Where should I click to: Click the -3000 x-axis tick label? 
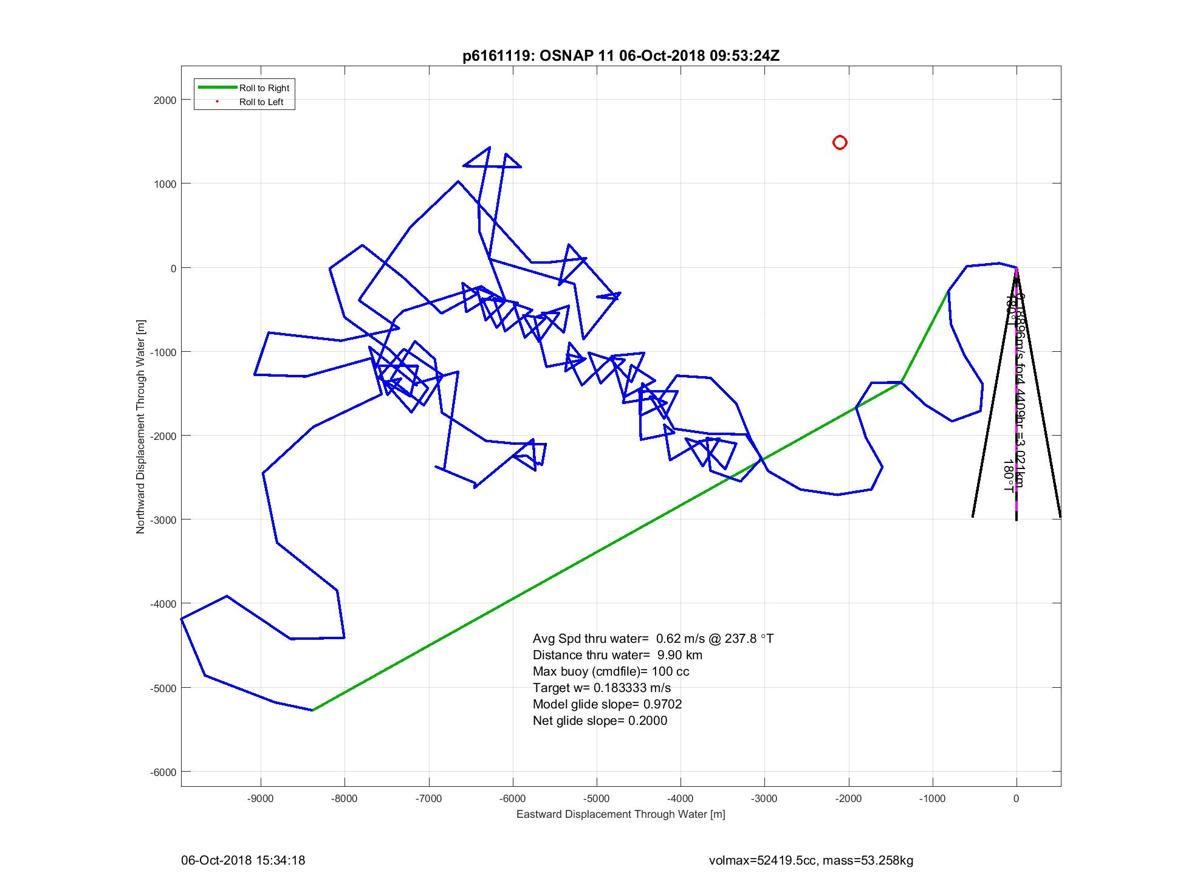[x=765, y=798]
